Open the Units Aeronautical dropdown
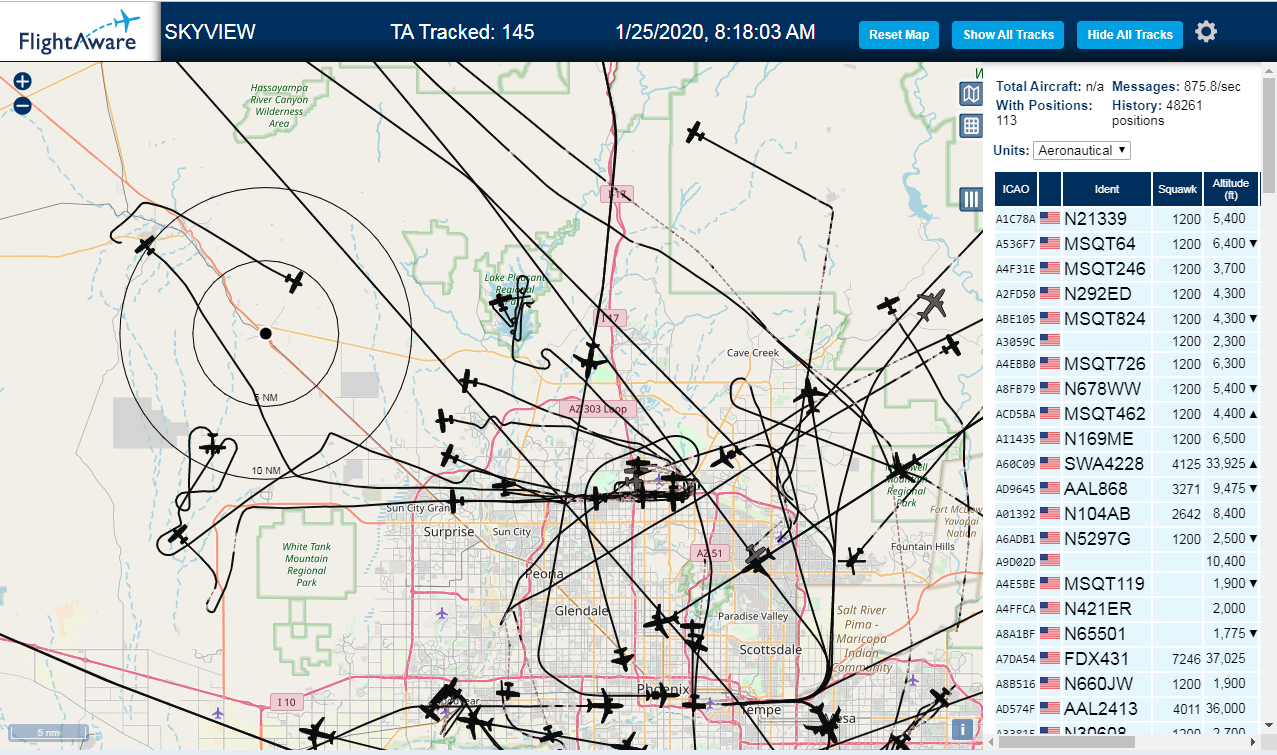 (x=1082, y=150)
